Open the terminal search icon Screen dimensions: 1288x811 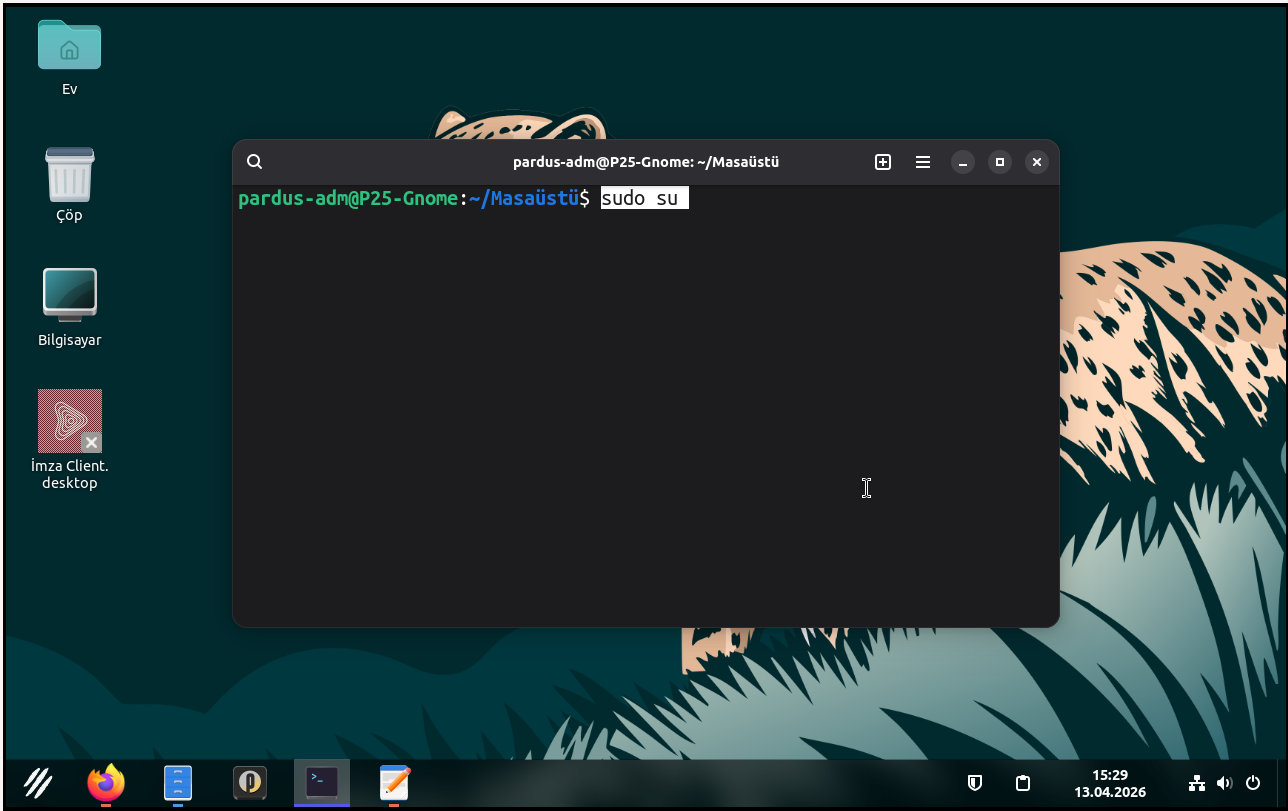point(255,162)
